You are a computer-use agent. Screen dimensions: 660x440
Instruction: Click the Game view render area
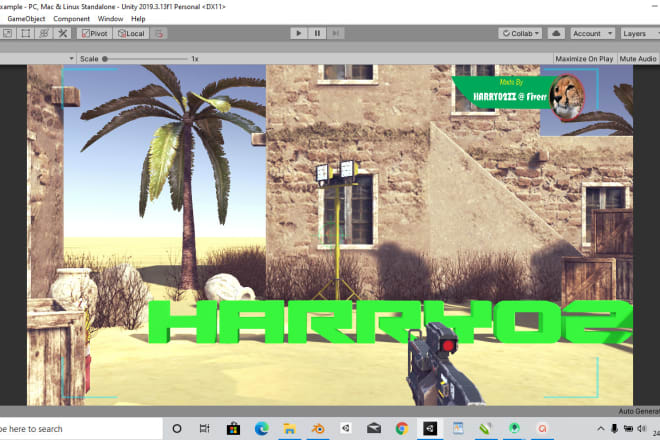[x=330, y=235]
